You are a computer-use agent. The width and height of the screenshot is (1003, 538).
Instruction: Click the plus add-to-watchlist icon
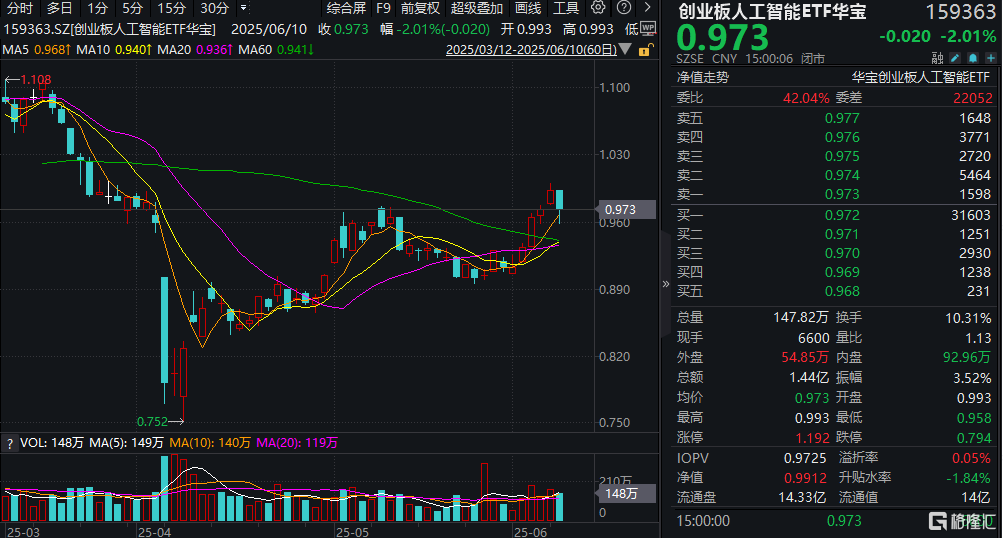[x=991, y=58]
